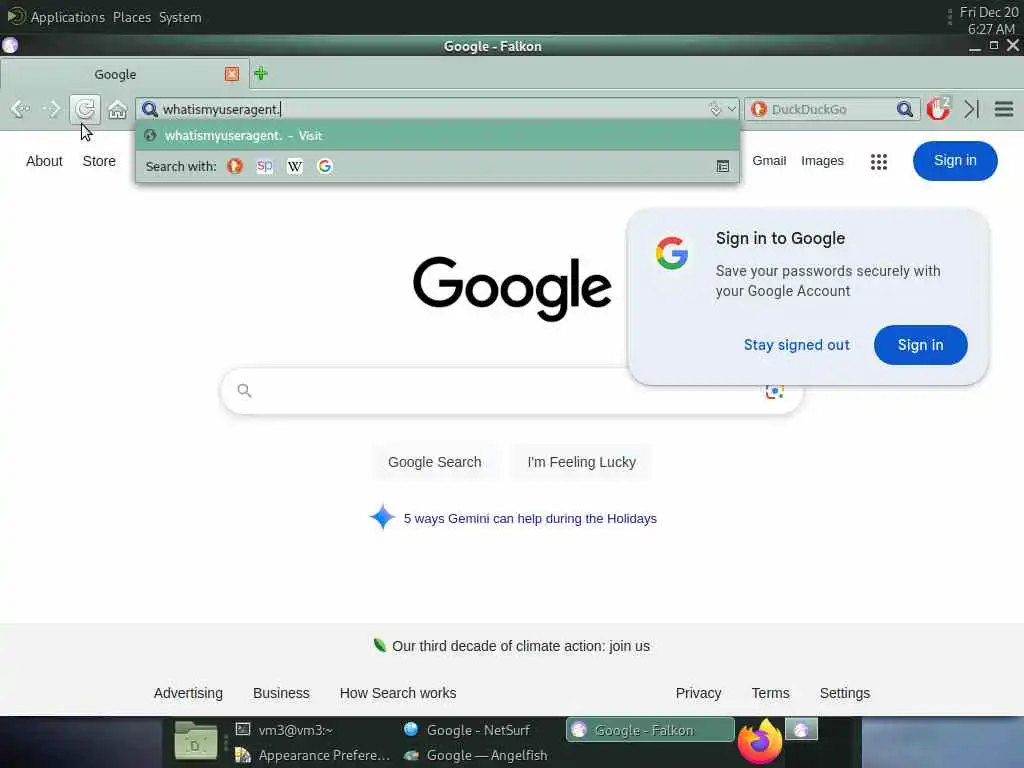Reload the current page
This screenshot has width=1024, height=768.
(x=85, y=109)
